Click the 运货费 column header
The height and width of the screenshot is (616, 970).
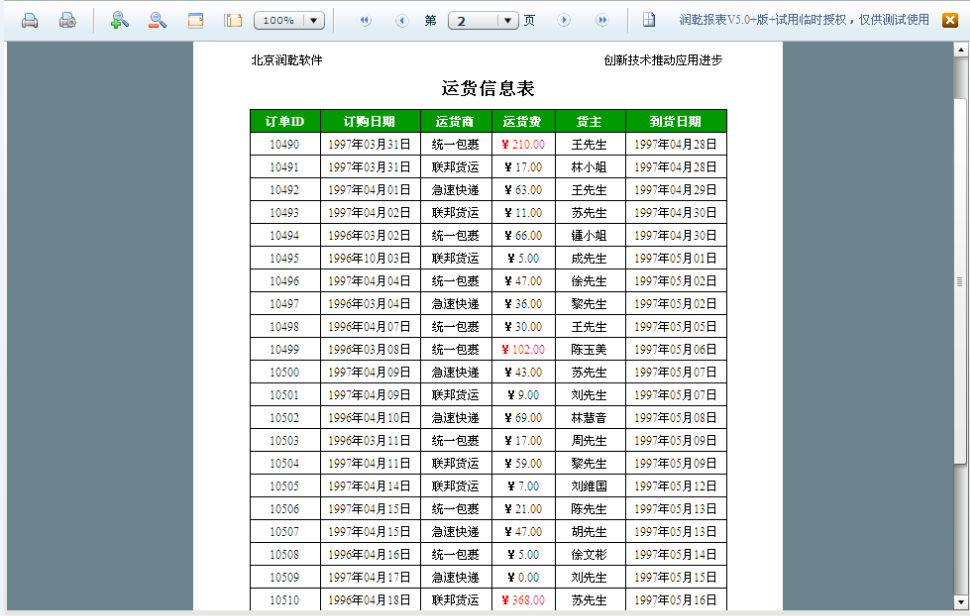click(x=523, y=121)
